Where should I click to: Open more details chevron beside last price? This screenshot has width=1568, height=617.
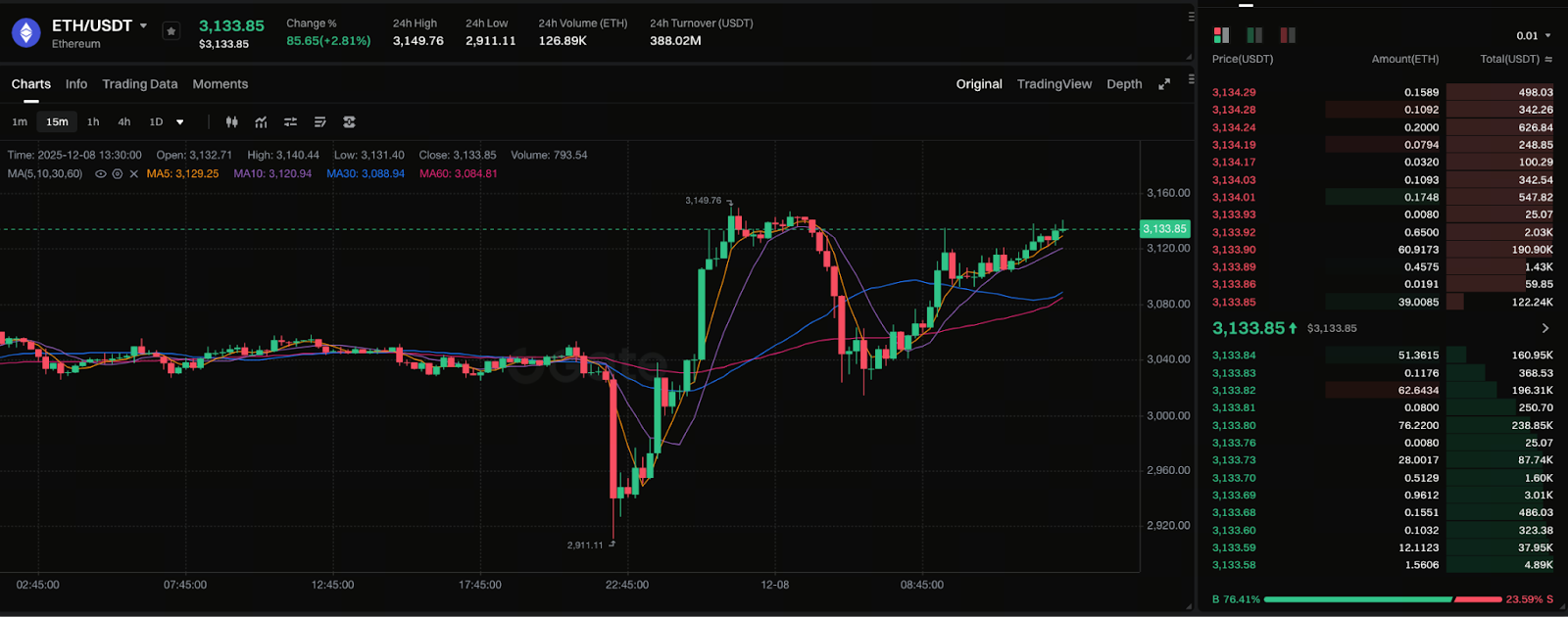point(1545,328)
